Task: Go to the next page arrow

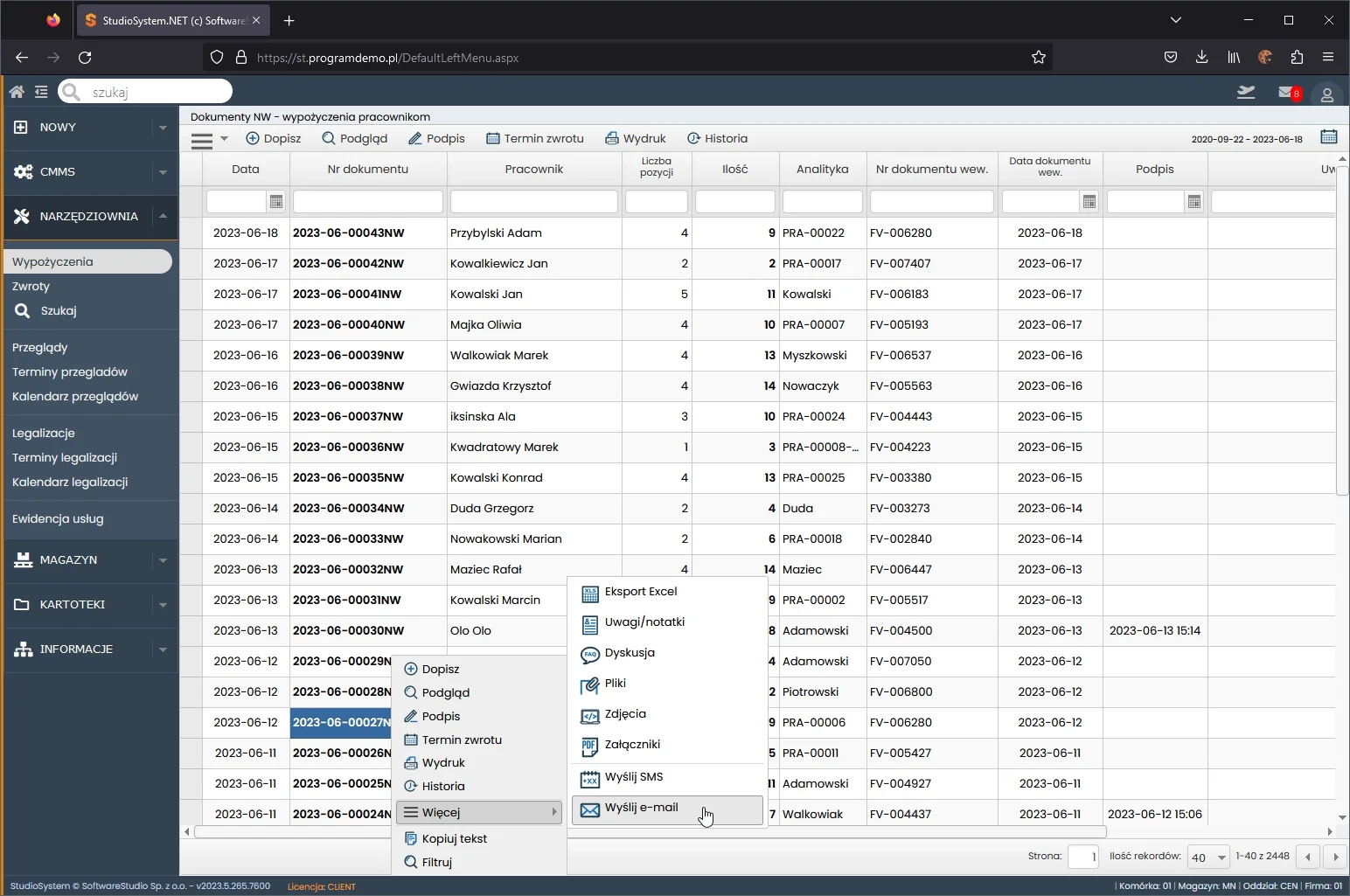Action: [1334, 858]
